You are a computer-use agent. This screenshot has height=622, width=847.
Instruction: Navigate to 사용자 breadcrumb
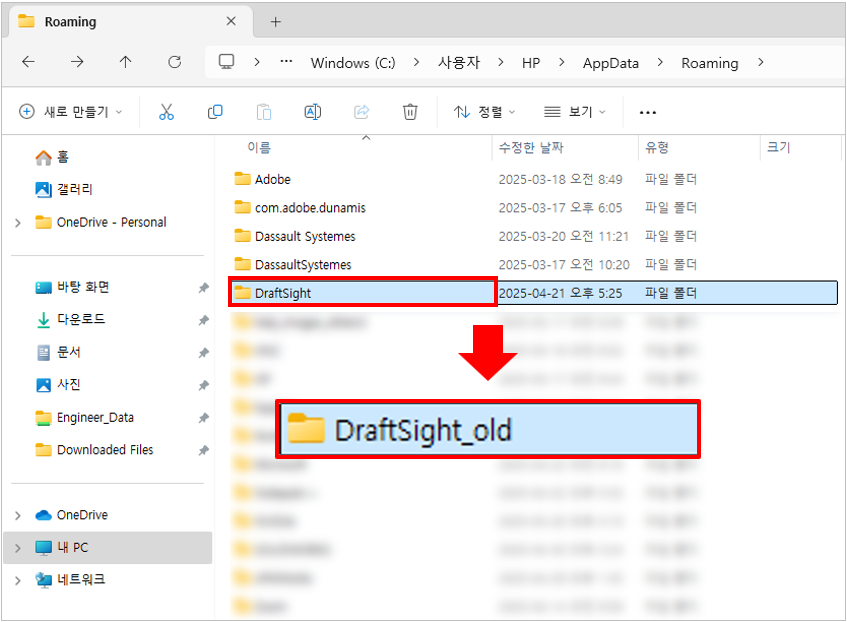(459, 63)
